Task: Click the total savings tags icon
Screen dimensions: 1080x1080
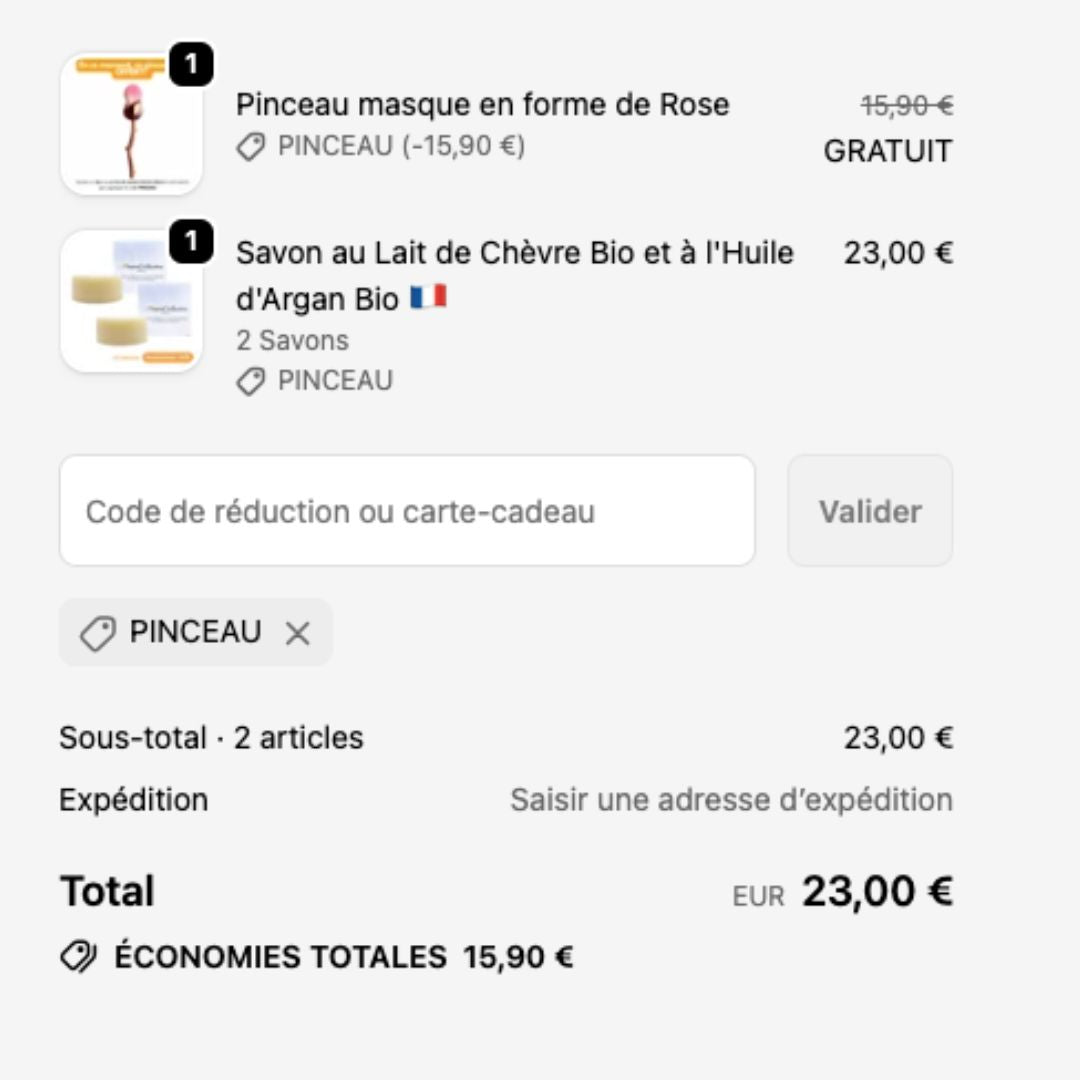Action: tap(78, 957)
